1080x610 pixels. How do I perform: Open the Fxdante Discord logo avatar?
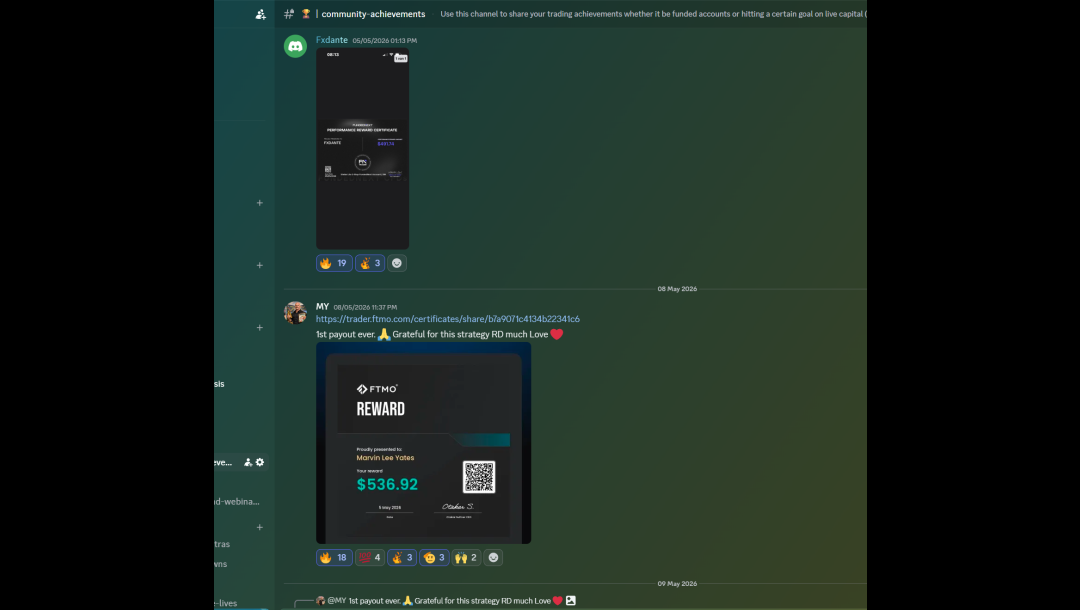295,46
